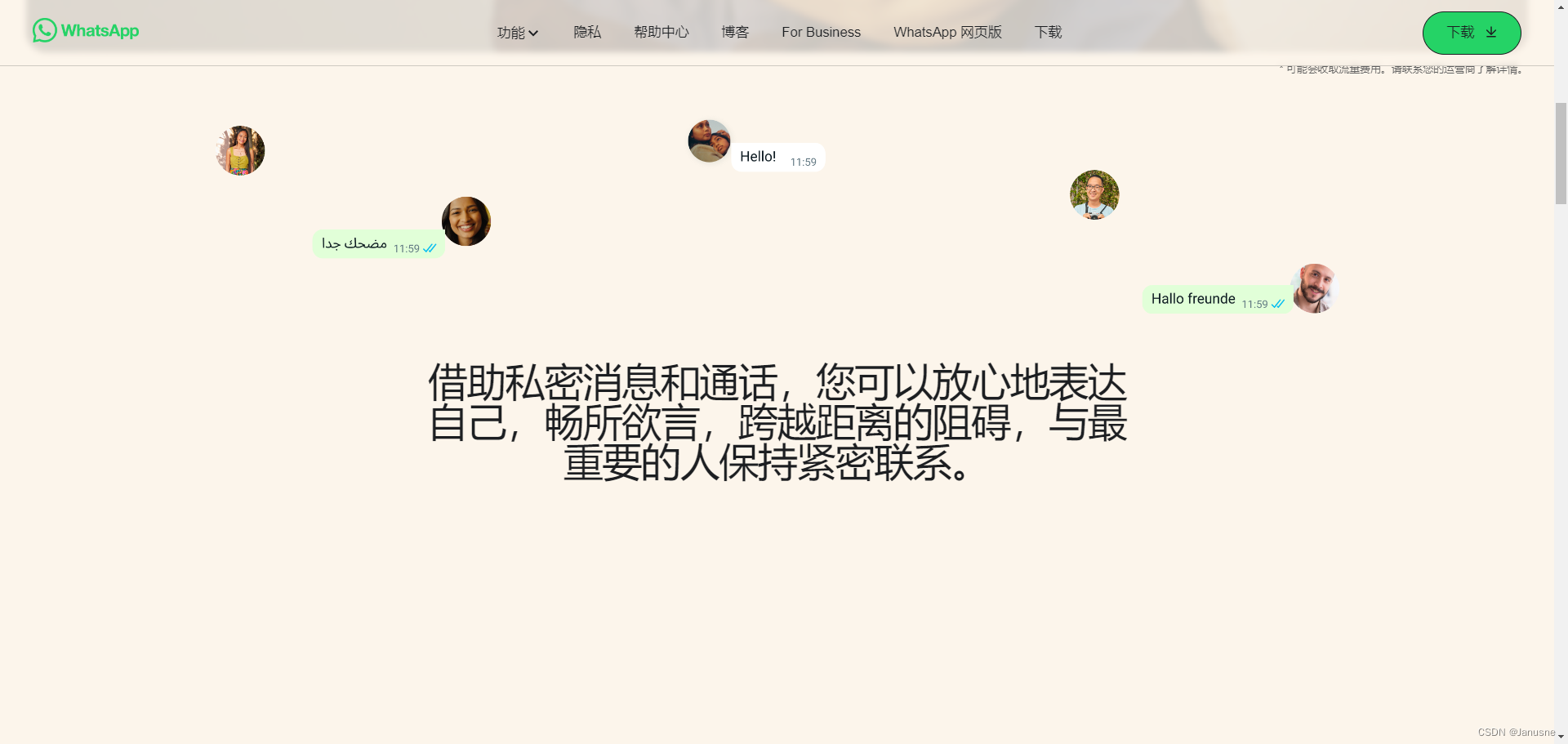The height and width of the screenshot is (744, 1568).
Task: Click the avatar of the man with glasses
Action: pyautogui.click(x=1094, y=194)
